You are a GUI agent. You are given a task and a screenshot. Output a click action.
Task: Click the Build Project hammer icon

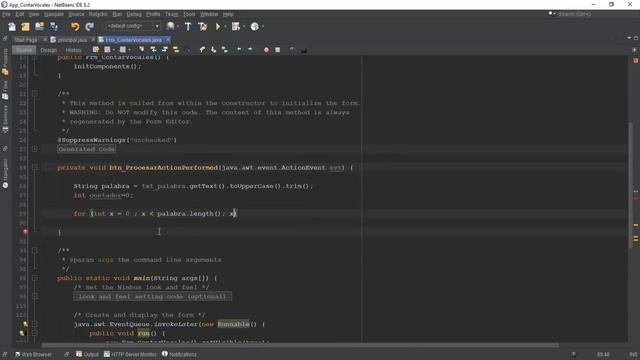tap(188, 27)
